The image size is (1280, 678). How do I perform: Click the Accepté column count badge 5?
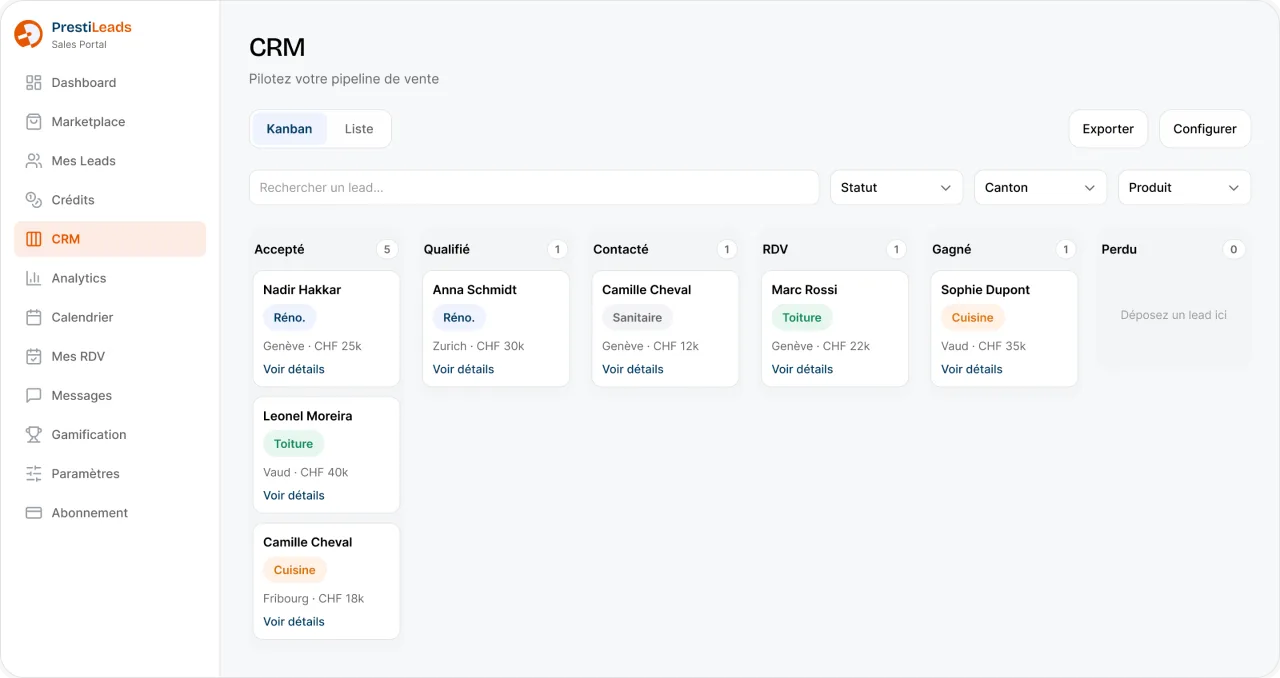pos(388,249)
